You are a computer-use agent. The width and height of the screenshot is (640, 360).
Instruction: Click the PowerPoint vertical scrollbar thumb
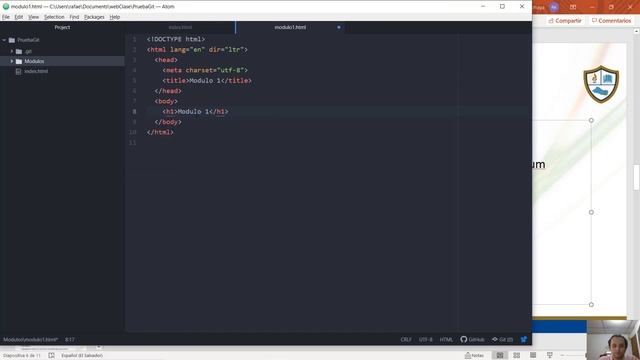[x=637, y=177]
